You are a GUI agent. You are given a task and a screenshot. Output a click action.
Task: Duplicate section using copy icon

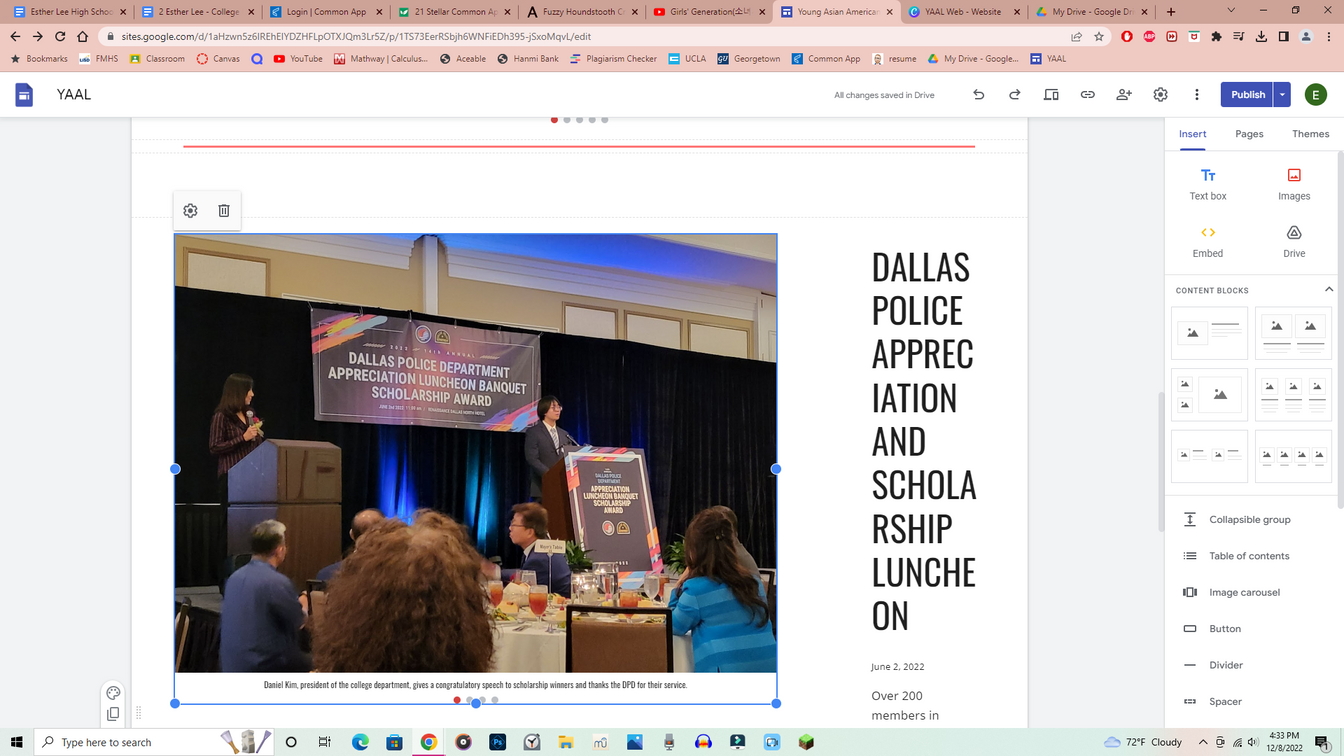113,714
